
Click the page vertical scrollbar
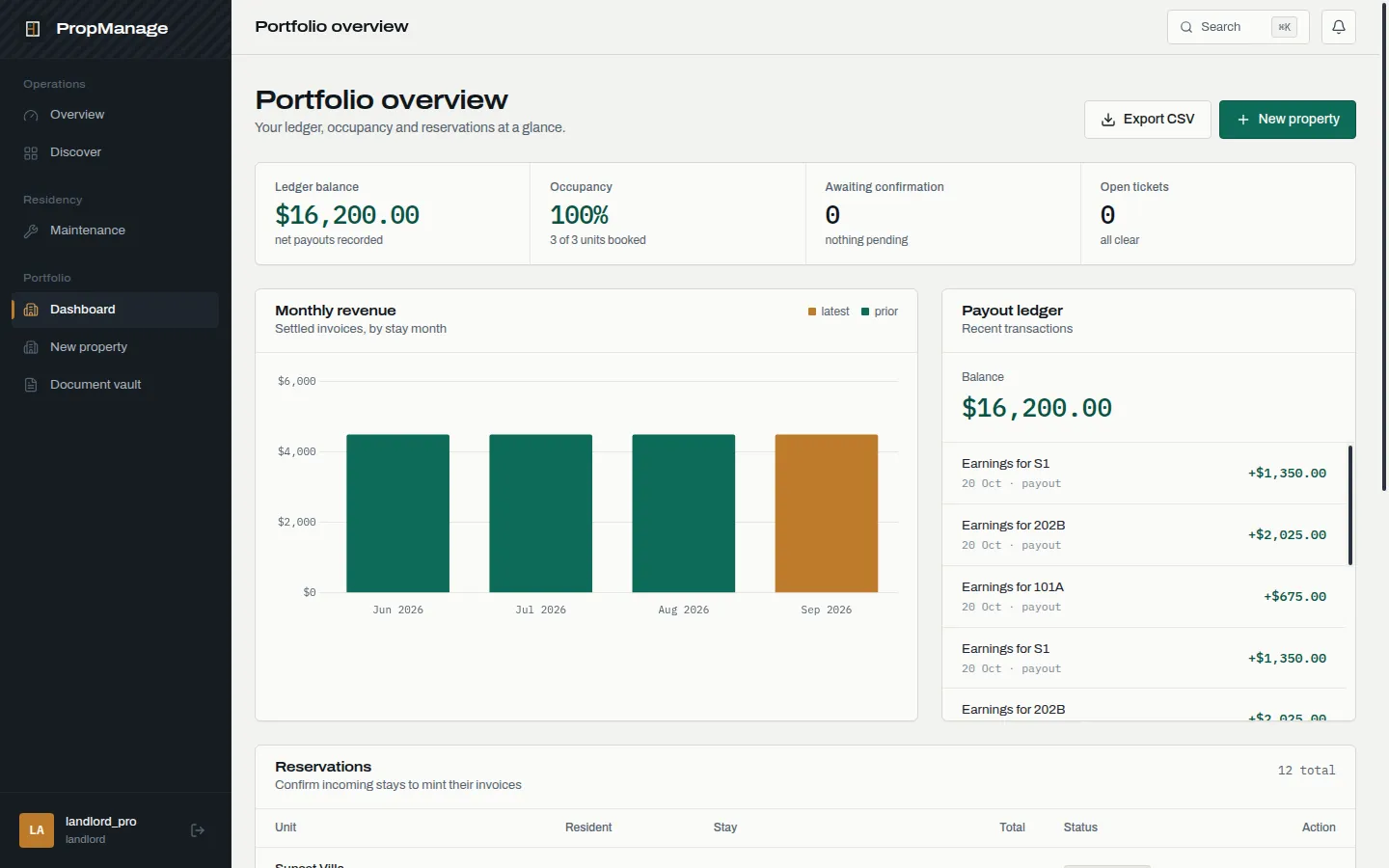(x=1384, y=246)
